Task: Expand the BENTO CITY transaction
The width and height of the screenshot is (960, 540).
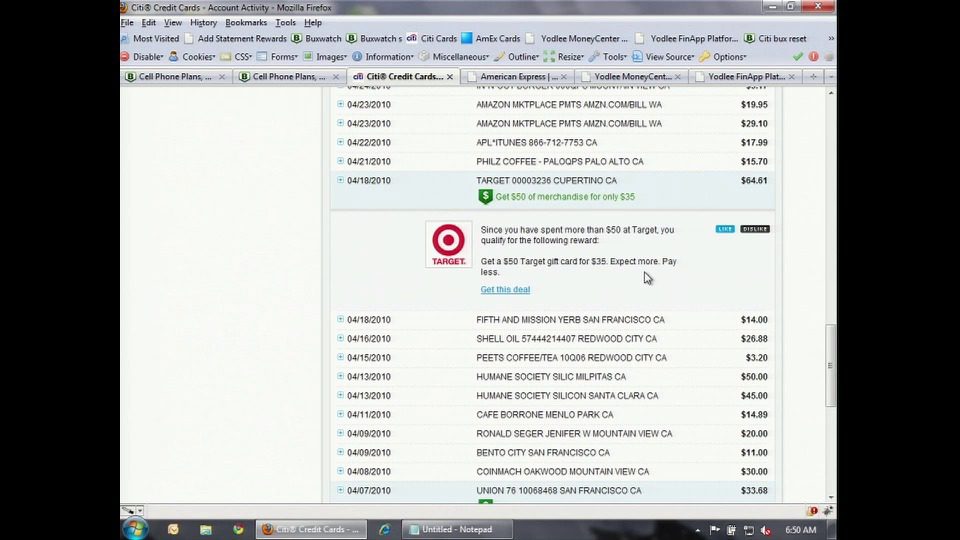Action: pyautogui.click(x=340, y=452)
